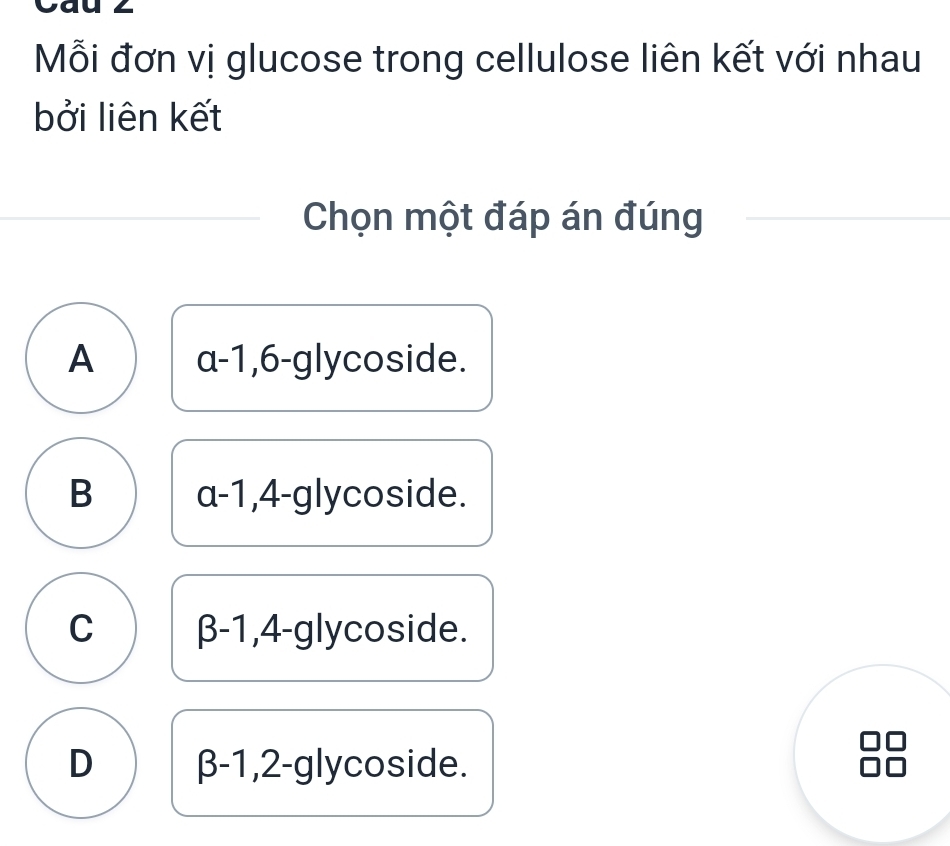The image size is (950, 846).
Task: Click the "Chọn một đáp án đúng" label
Action: tap(503, 216)
